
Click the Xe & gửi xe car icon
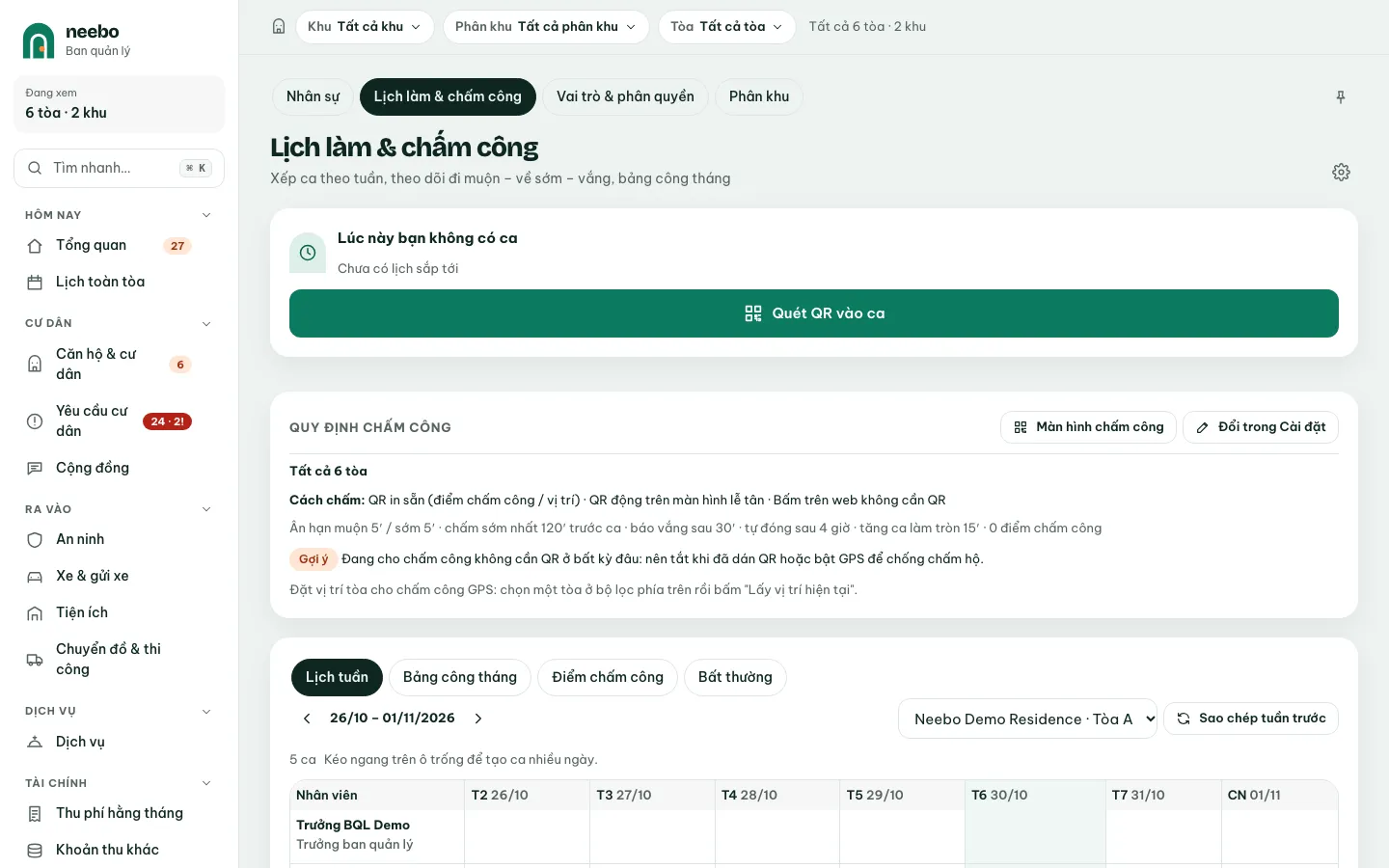point(35,577)
